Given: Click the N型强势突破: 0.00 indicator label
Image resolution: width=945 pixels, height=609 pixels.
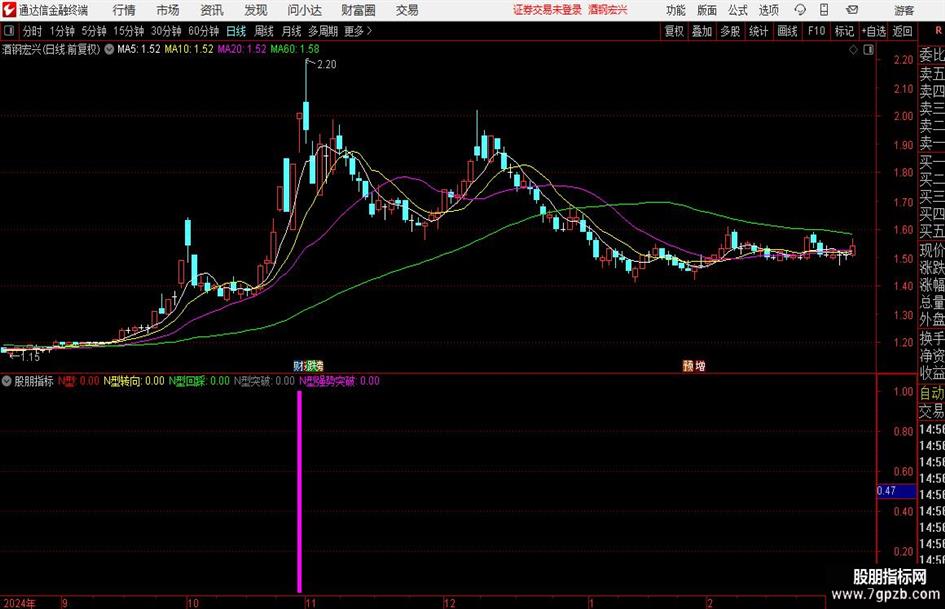Looking at the screenshot, I should point(339,381).
